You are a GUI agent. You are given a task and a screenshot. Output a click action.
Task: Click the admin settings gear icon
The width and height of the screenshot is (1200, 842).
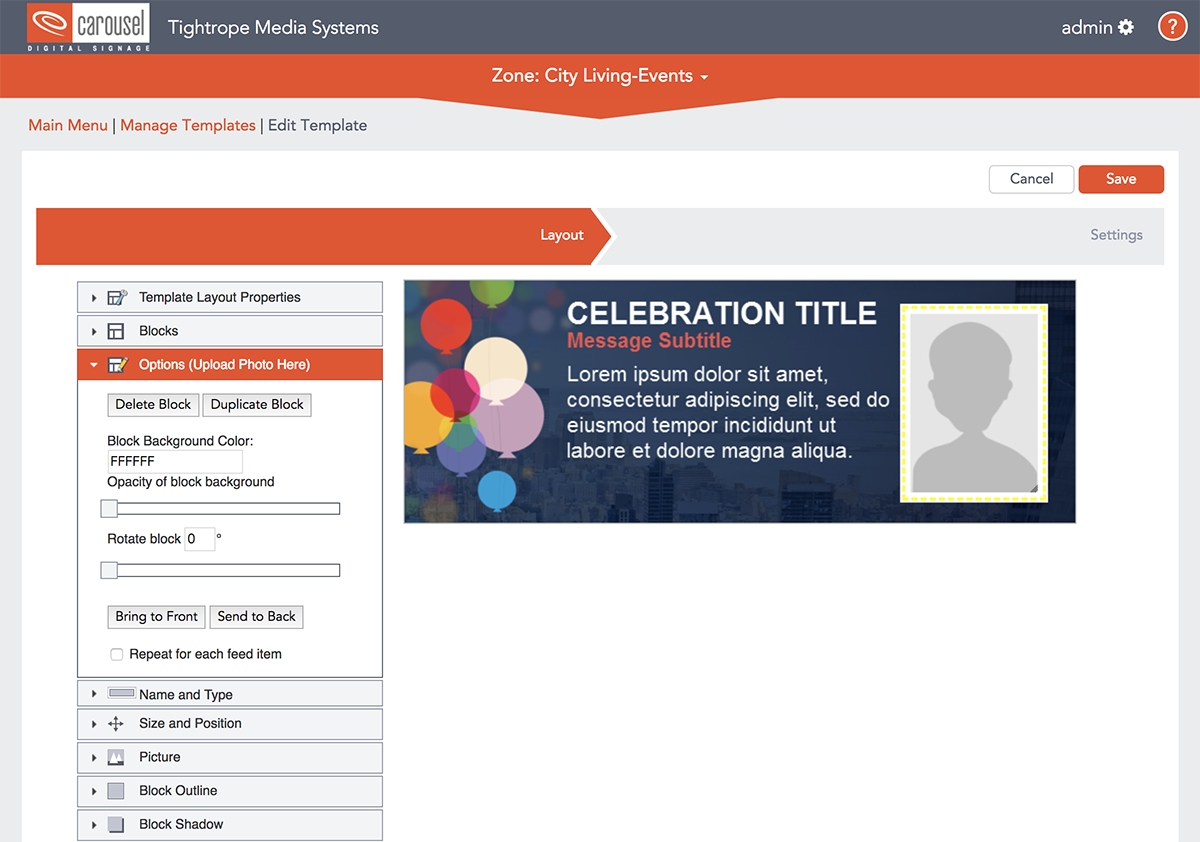1127,27
